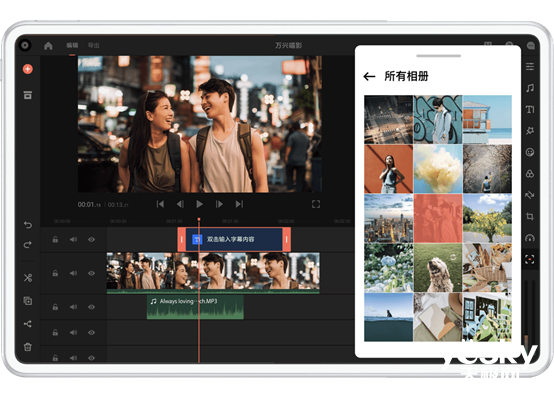Play the video preview

199,204
